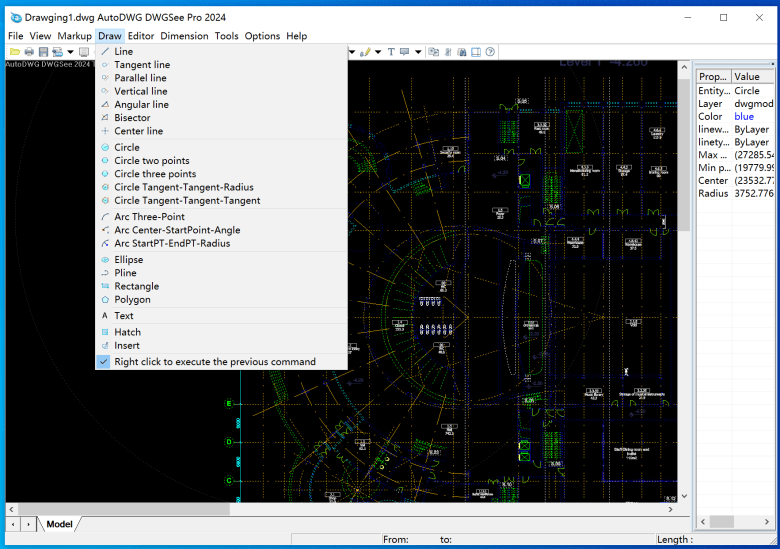780x549 pixels.
Task: Select Arc Center-StartPoint-Angle command
Action: point(221,230)
